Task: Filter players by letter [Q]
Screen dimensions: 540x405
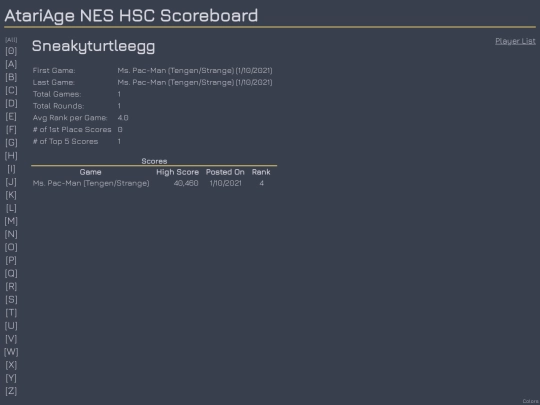Action: pos(11,273)
